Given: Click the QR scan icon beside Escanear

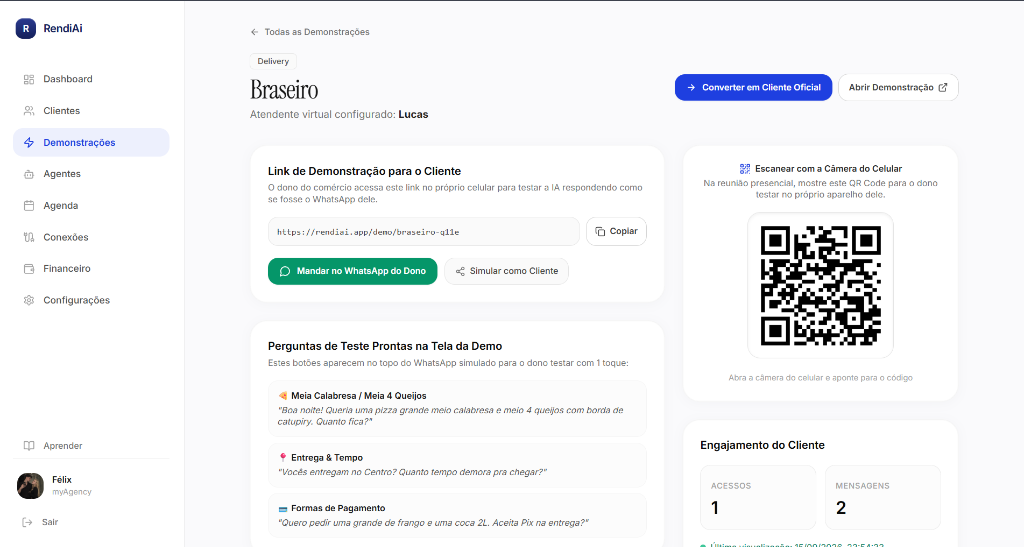Looking at the screenshot, I should point(744,169).
